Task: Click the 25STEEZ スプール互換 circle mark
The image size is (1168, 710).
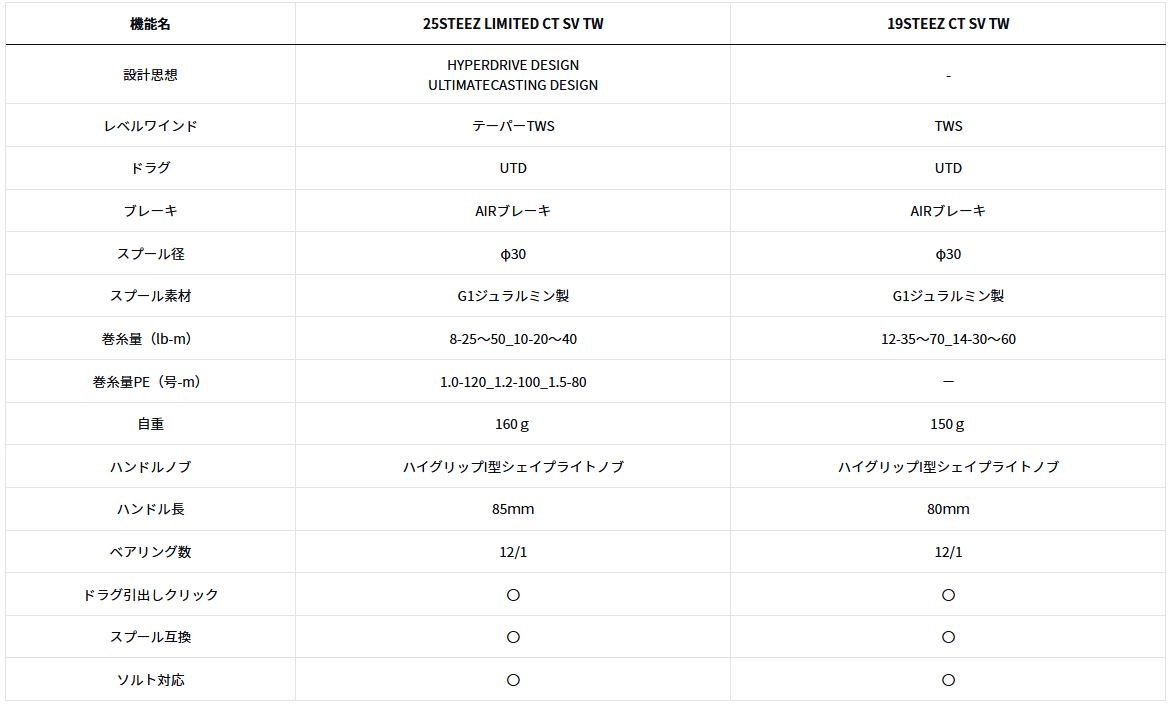Action: point(512,637)
